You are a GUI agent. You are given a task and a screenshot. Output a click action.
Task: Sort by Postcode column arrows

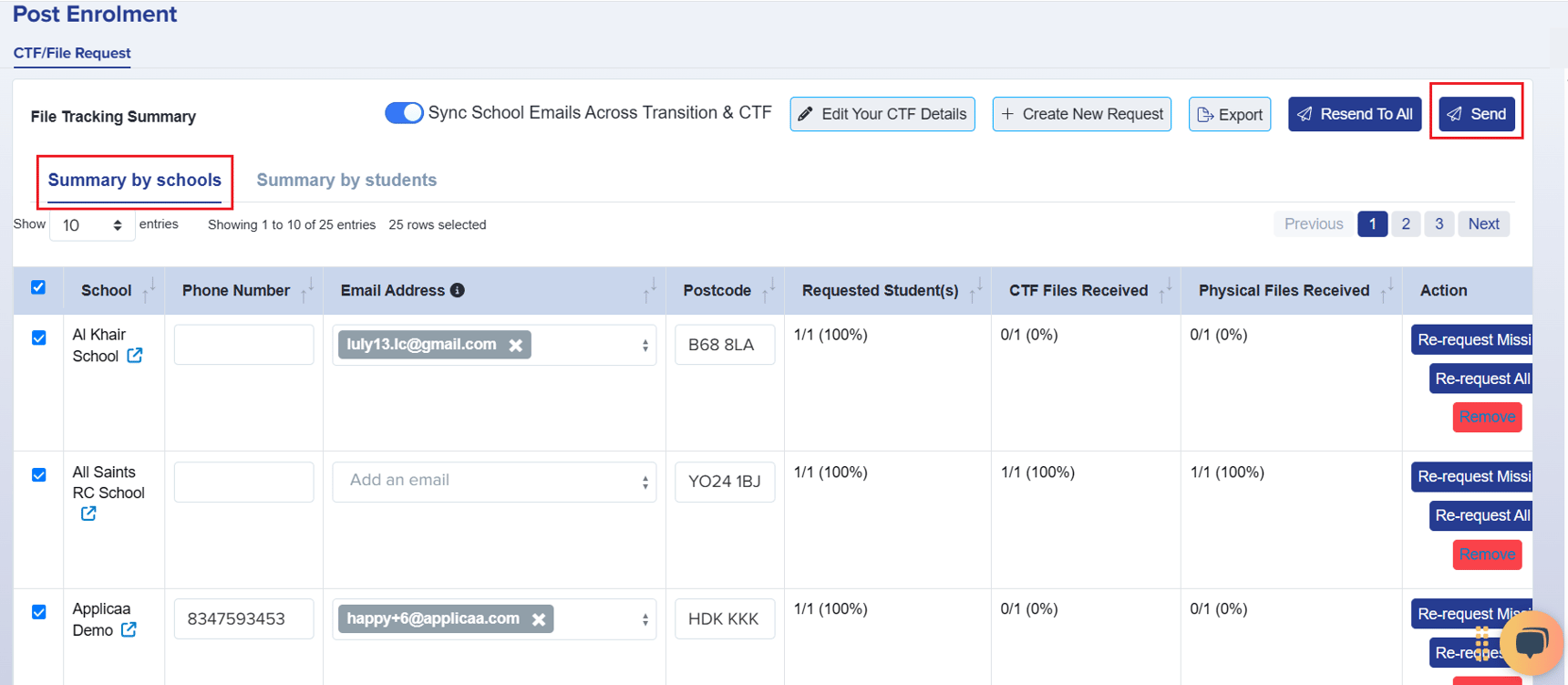769,290
